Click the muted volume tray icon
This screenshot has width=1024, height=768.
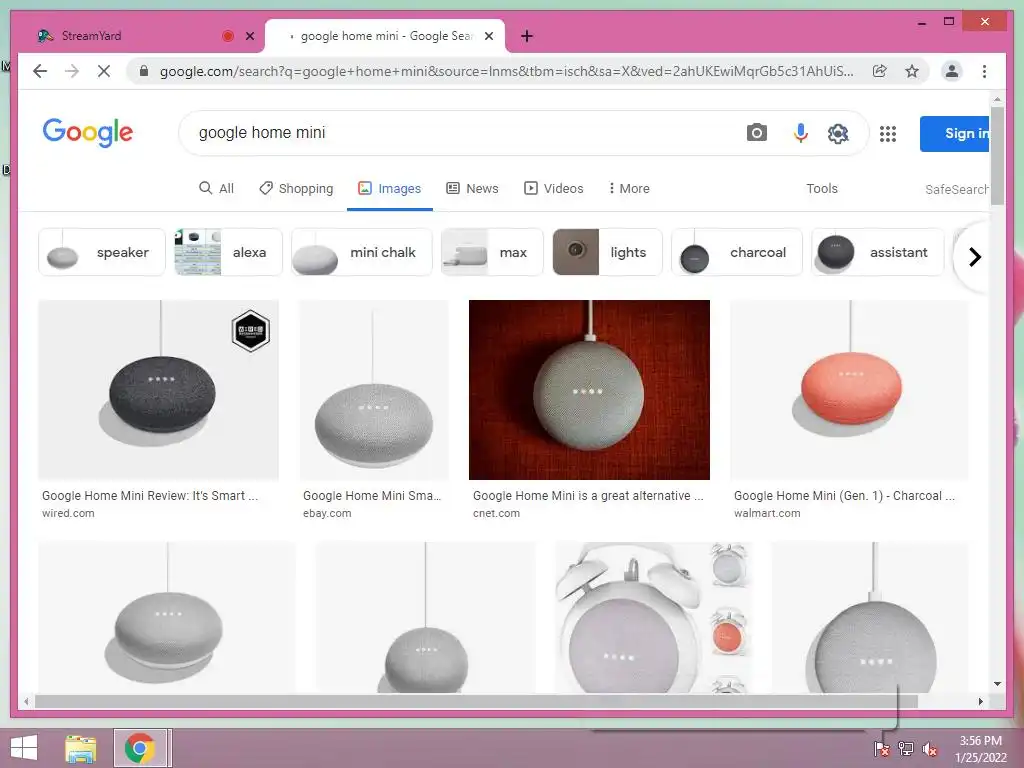[929, 748]
